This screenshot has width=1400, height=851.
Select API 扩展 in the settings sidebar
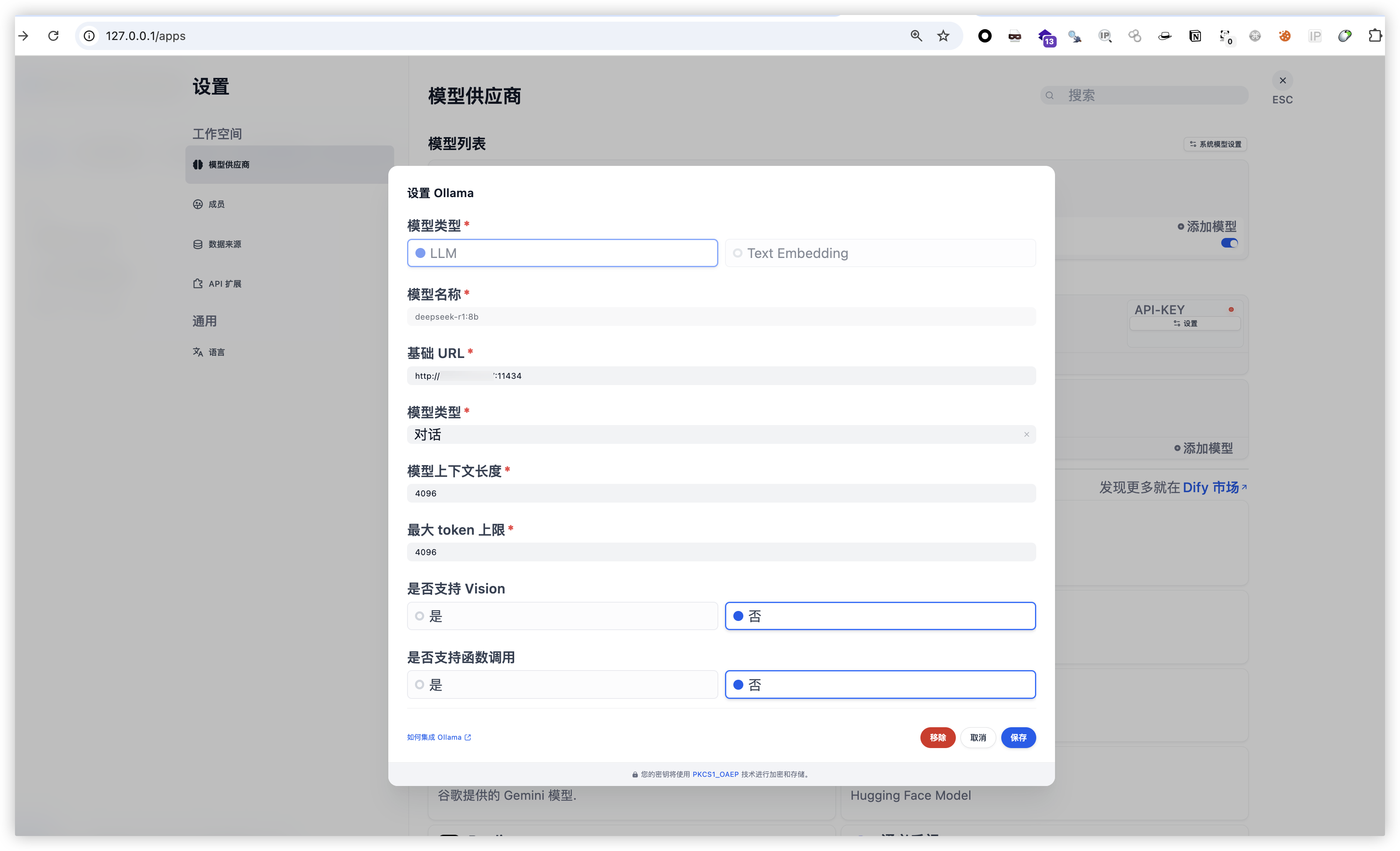(x=217, y=284)
